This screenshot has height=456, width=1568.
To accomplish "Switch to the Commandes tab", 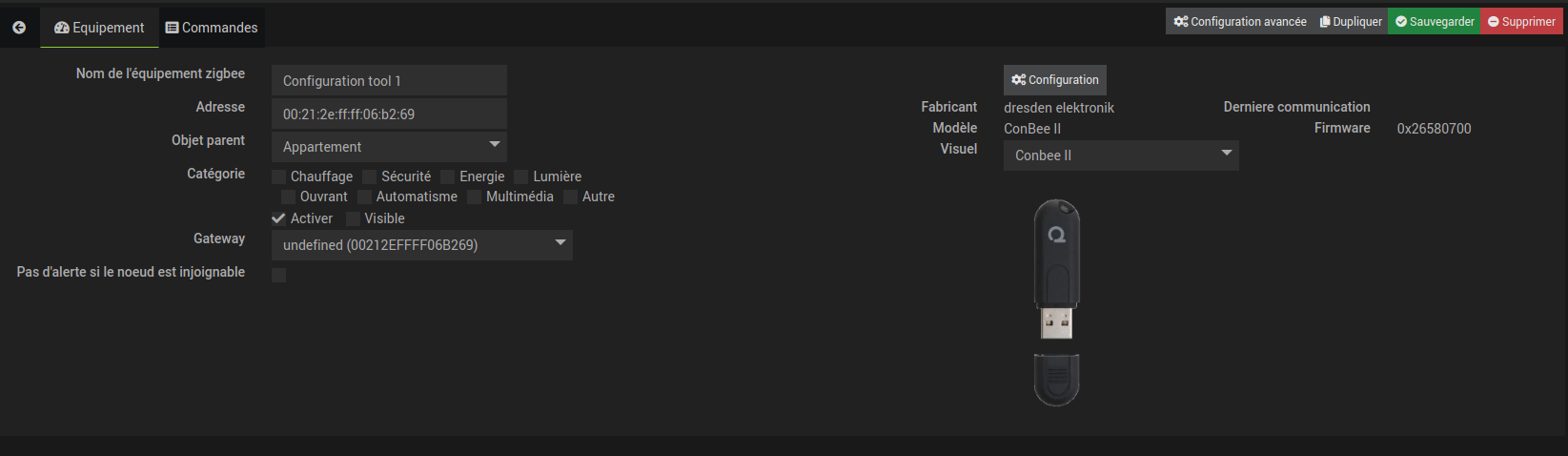I will pyautogui.click(x=212, y=28).
